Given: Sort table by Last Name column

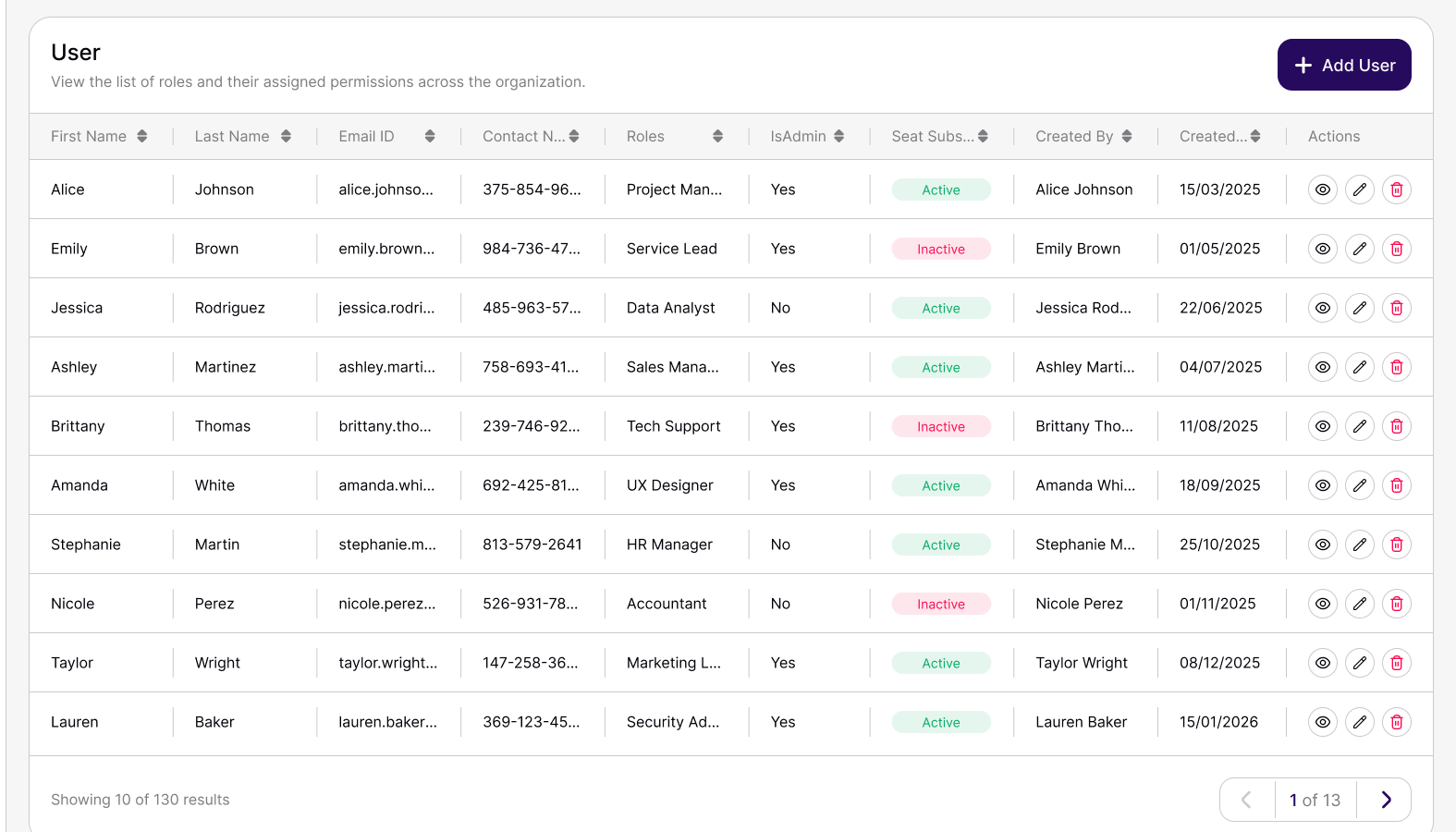Looking at the screenshot, I should 287,136.
